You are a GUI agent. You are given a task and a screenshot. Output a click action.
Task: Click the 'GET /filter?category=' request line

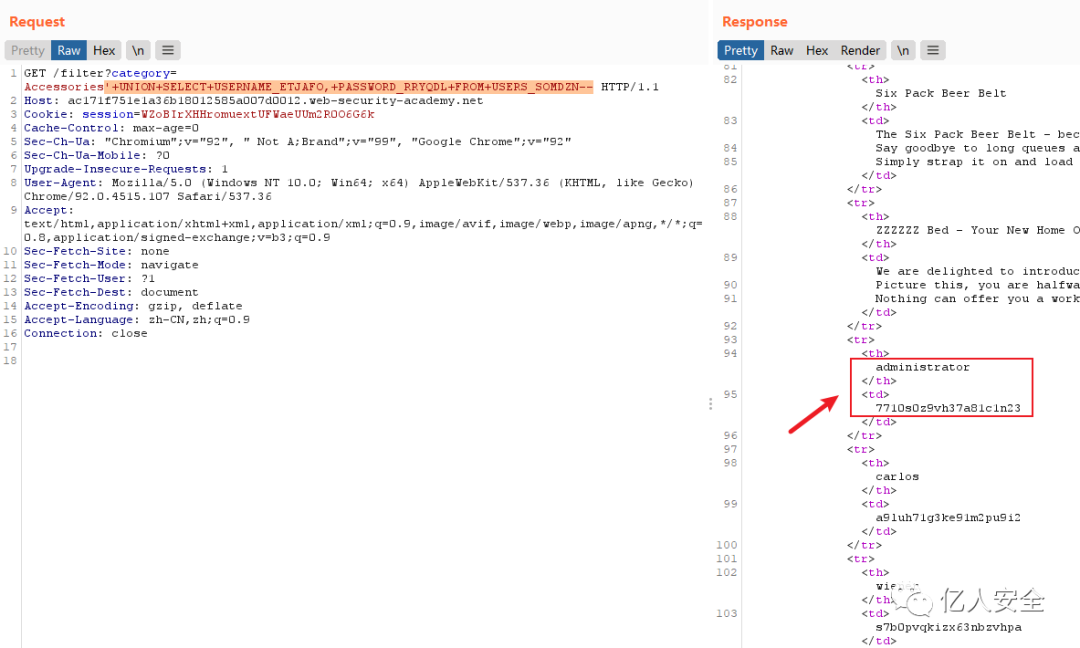(x=101, y=73)
